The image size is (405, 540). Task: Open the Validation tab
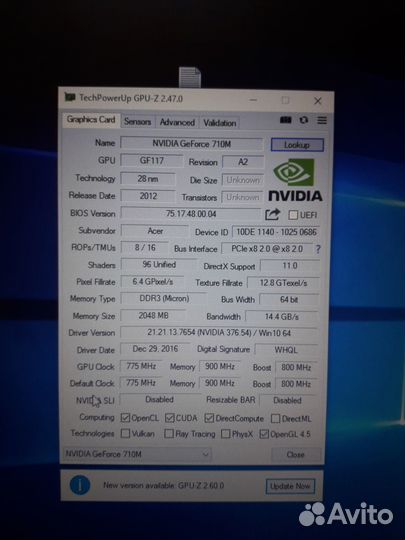[x=220, y=123]
